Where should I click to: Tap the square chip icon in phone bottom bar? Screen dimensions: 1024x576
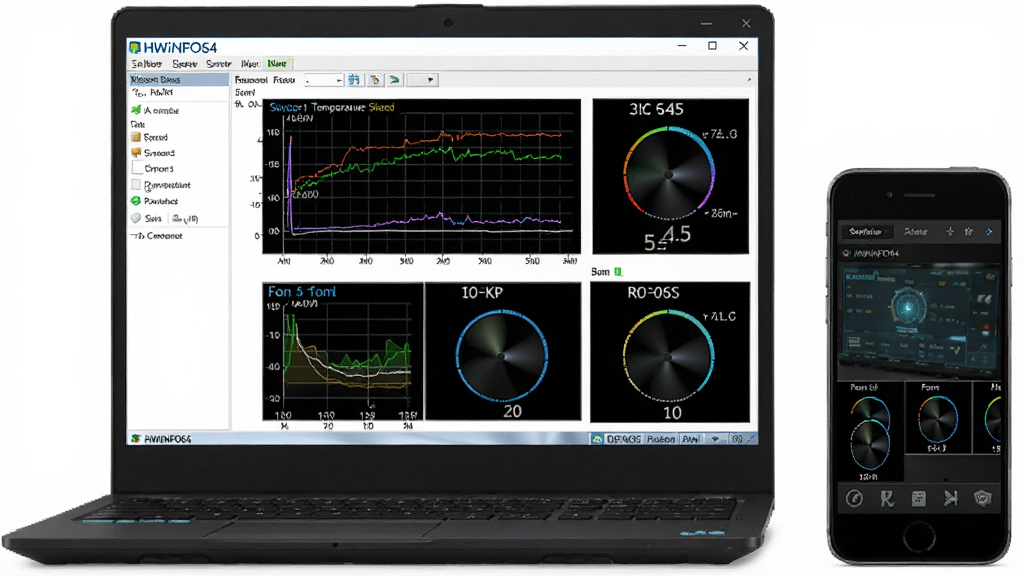click(918, 499)
